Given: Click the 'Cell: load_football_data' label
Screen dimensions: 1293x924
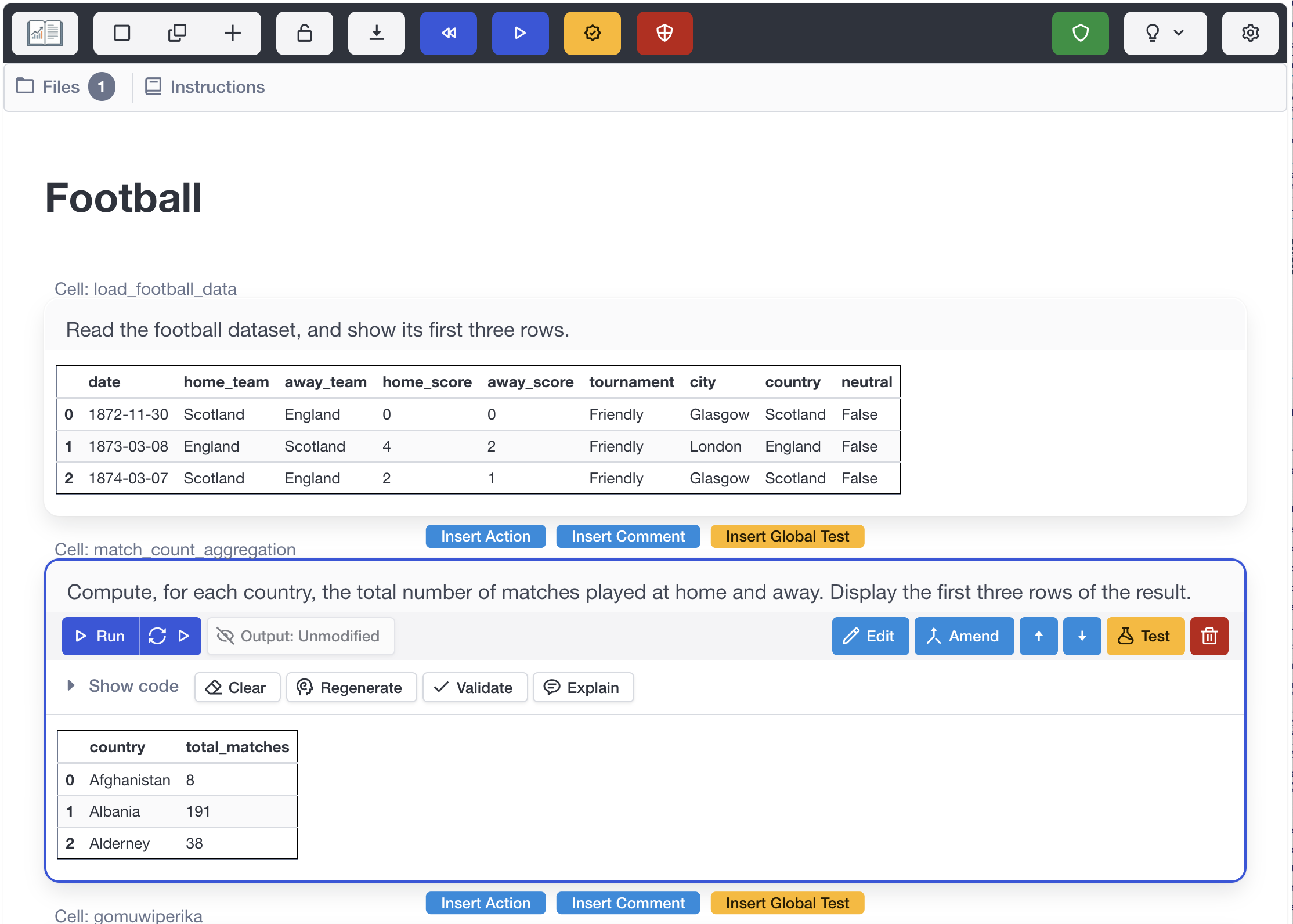Looking at the screenshot, I should [146, 289].
